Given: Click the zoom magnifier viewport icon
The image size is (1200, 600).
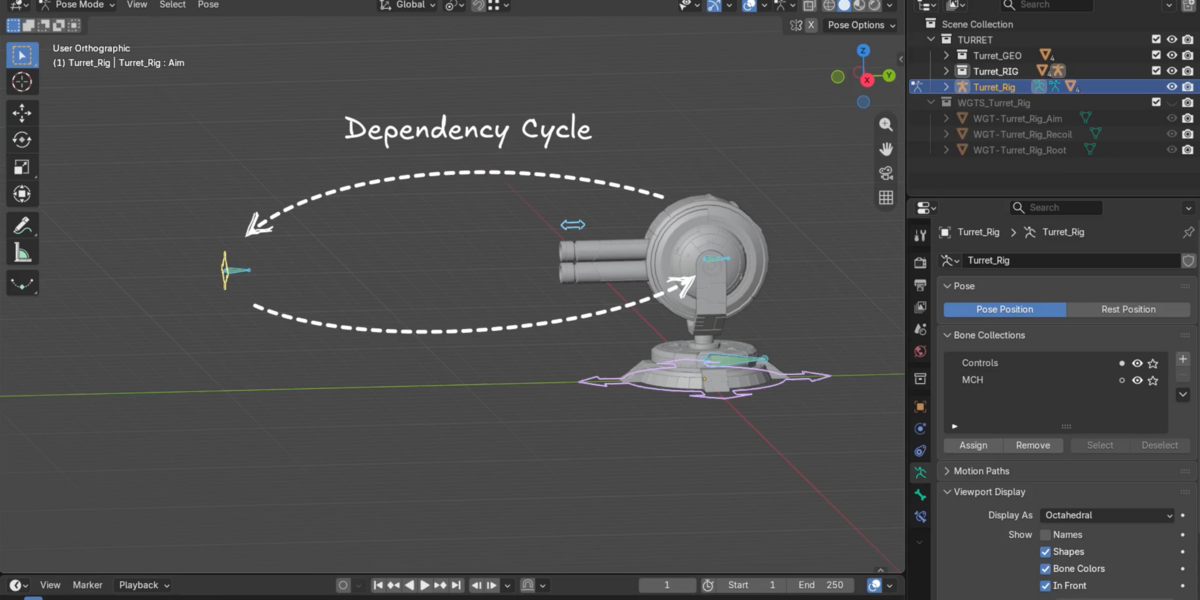Looking at the screenshot, I should click(886, 125).
